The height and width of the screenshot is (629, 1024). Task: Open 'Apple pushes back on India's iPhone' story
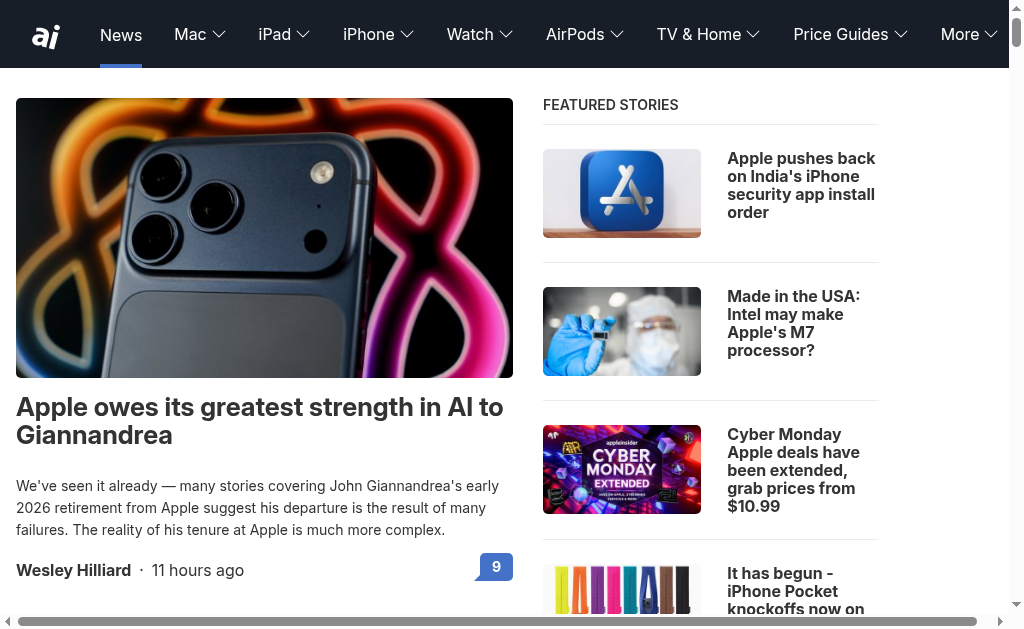click(x=802, y=185)
